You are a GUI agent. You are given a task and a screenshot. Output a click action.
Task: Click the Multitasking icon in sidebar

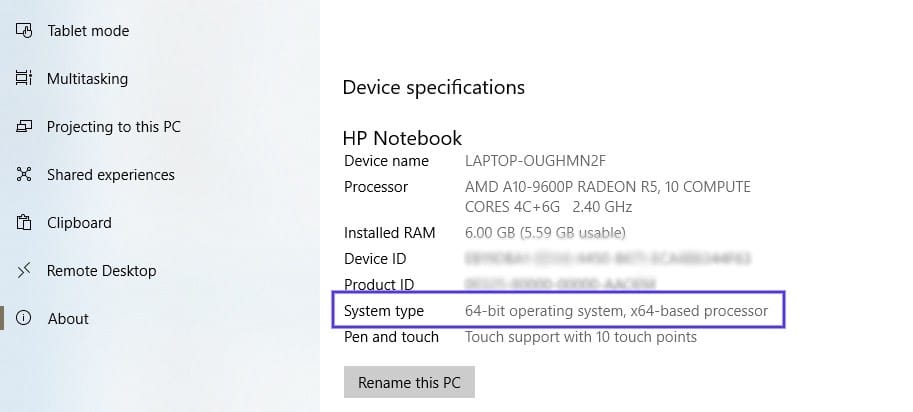[x=25, y=78]
